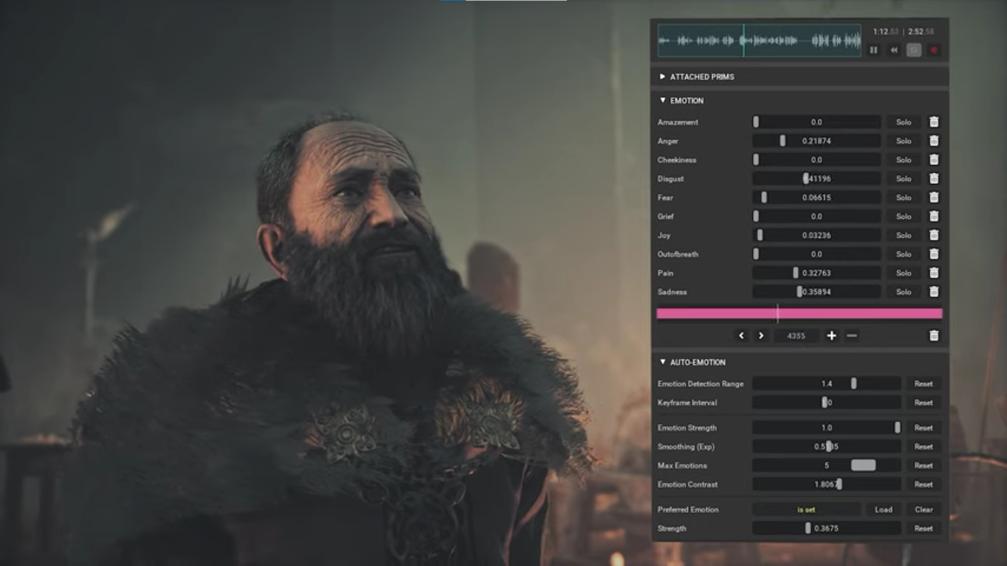Click the audio waveform track
Image resolution: width=1007 pixels, height=566 pixels.
pos(759,40)
